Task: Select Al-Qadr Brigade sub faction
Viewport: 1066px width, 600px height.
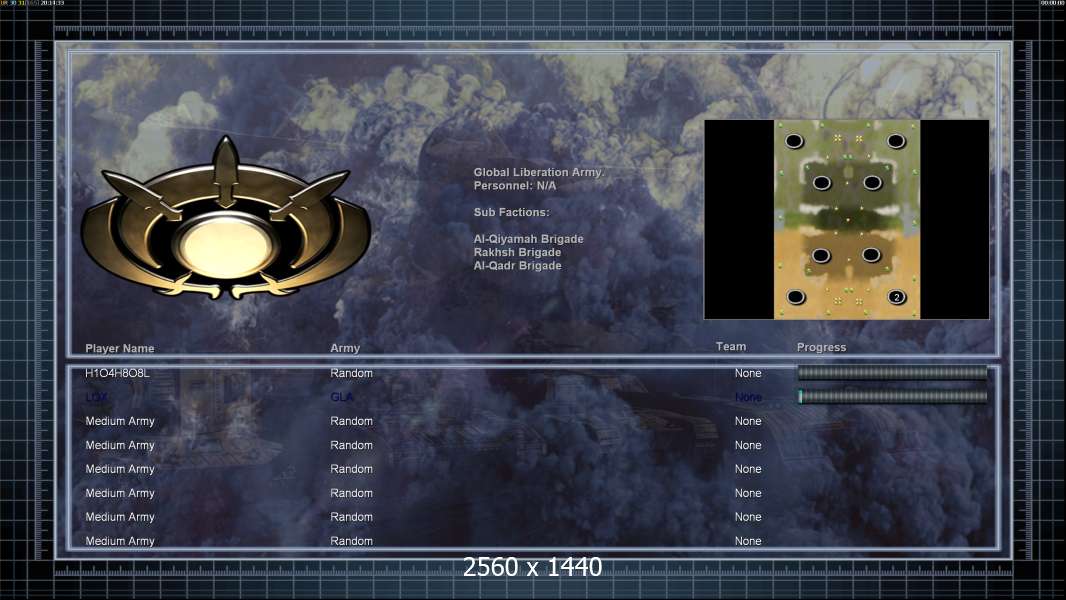Action: [x=517, y=266]
